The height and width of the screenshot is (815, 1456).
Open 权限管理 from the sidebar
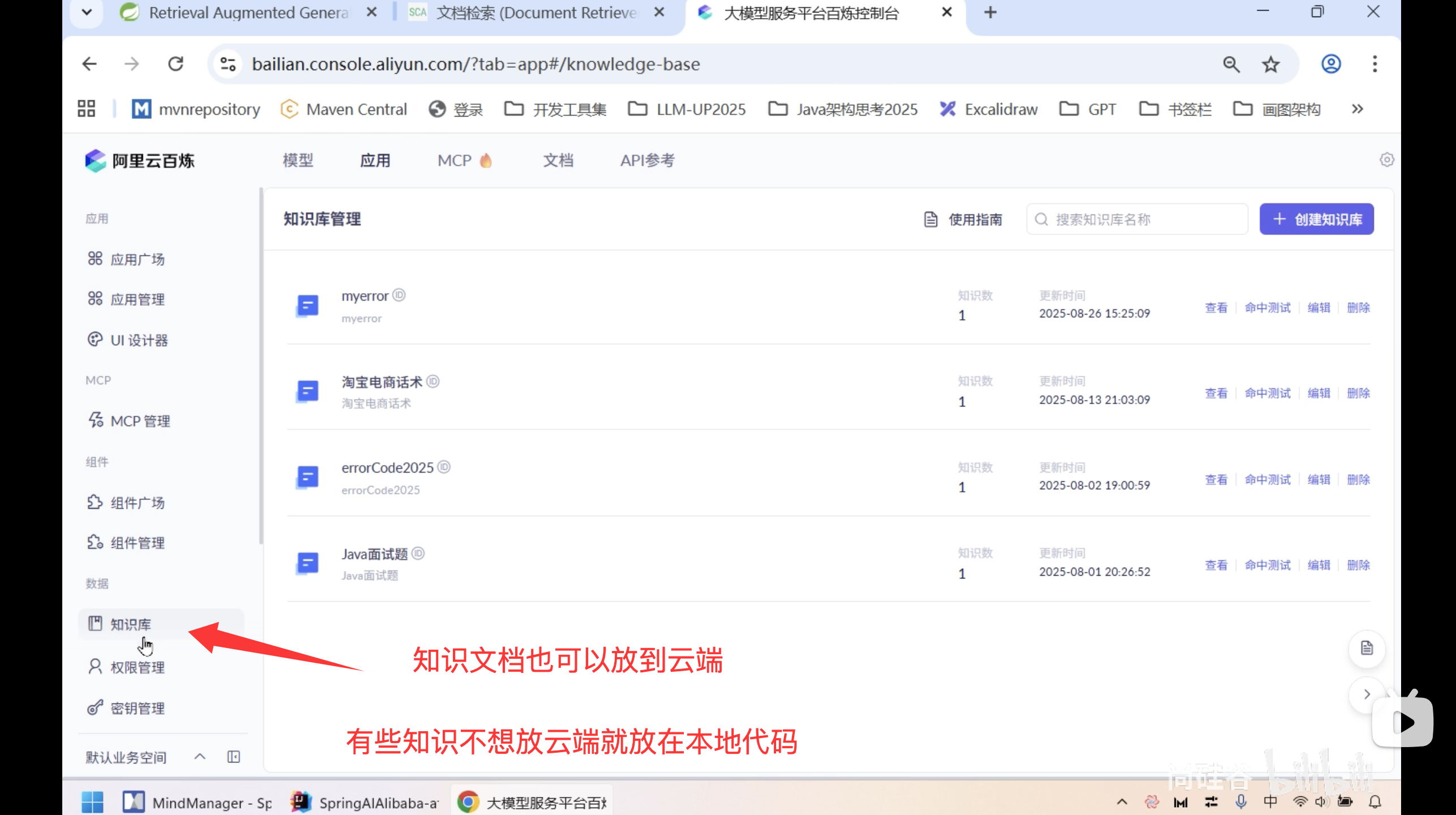click(138, 667)
